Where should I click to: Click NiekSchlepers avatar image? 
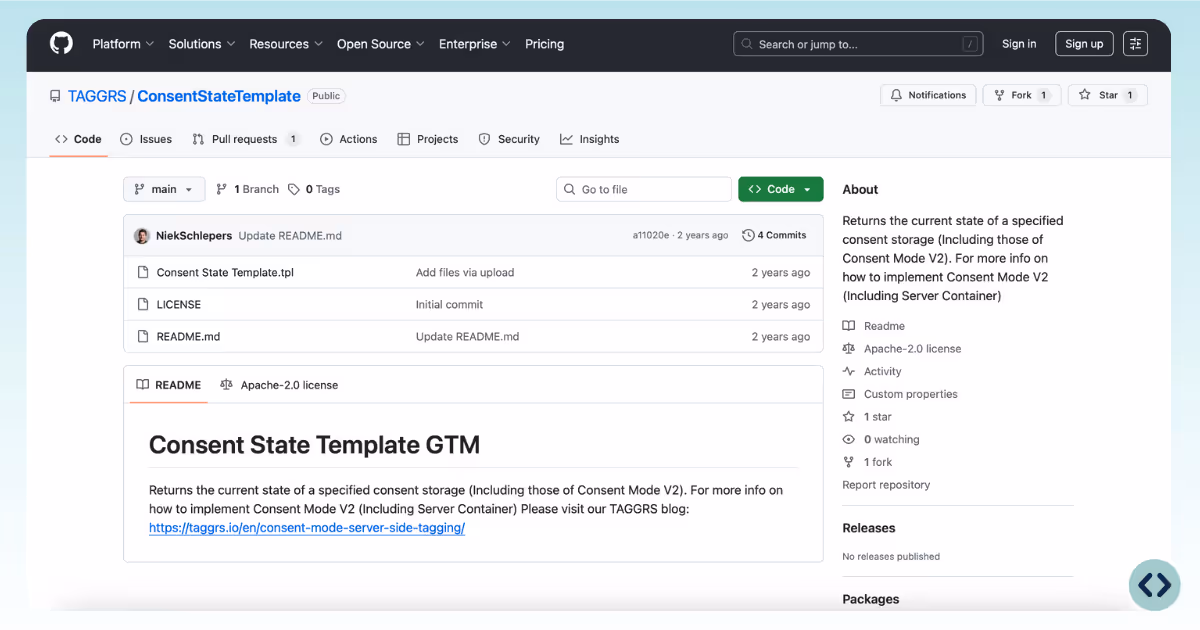pos(142,236)
